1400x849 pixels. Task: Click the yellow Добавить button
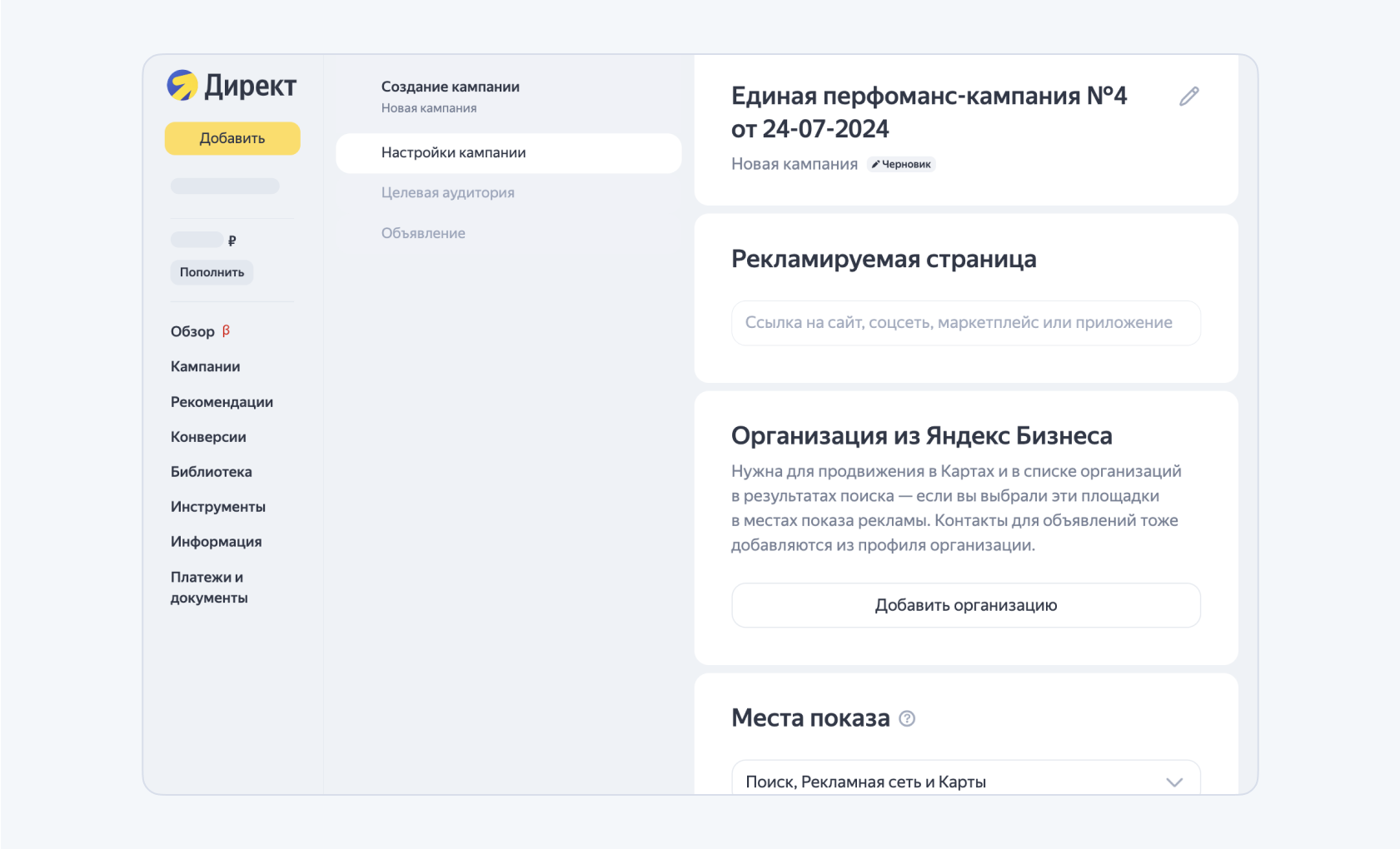tap(232, 138)
